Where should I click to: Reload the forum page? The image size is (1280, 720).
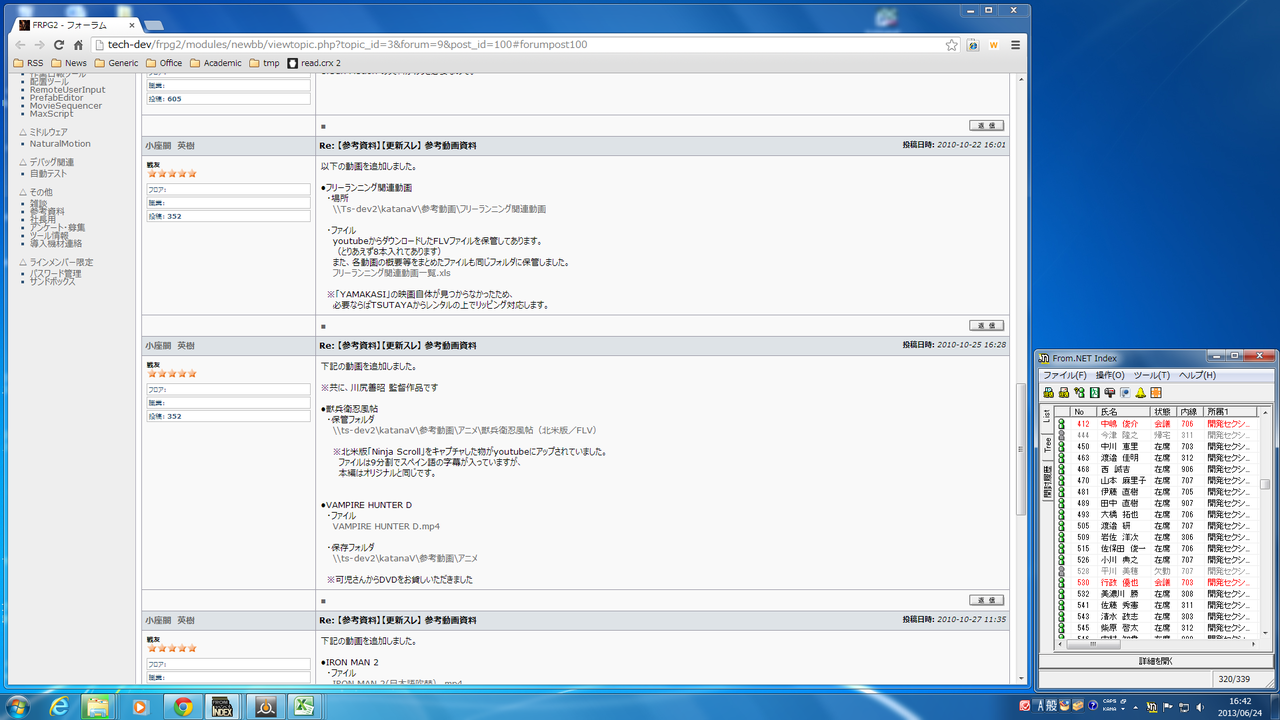[58, 45]
